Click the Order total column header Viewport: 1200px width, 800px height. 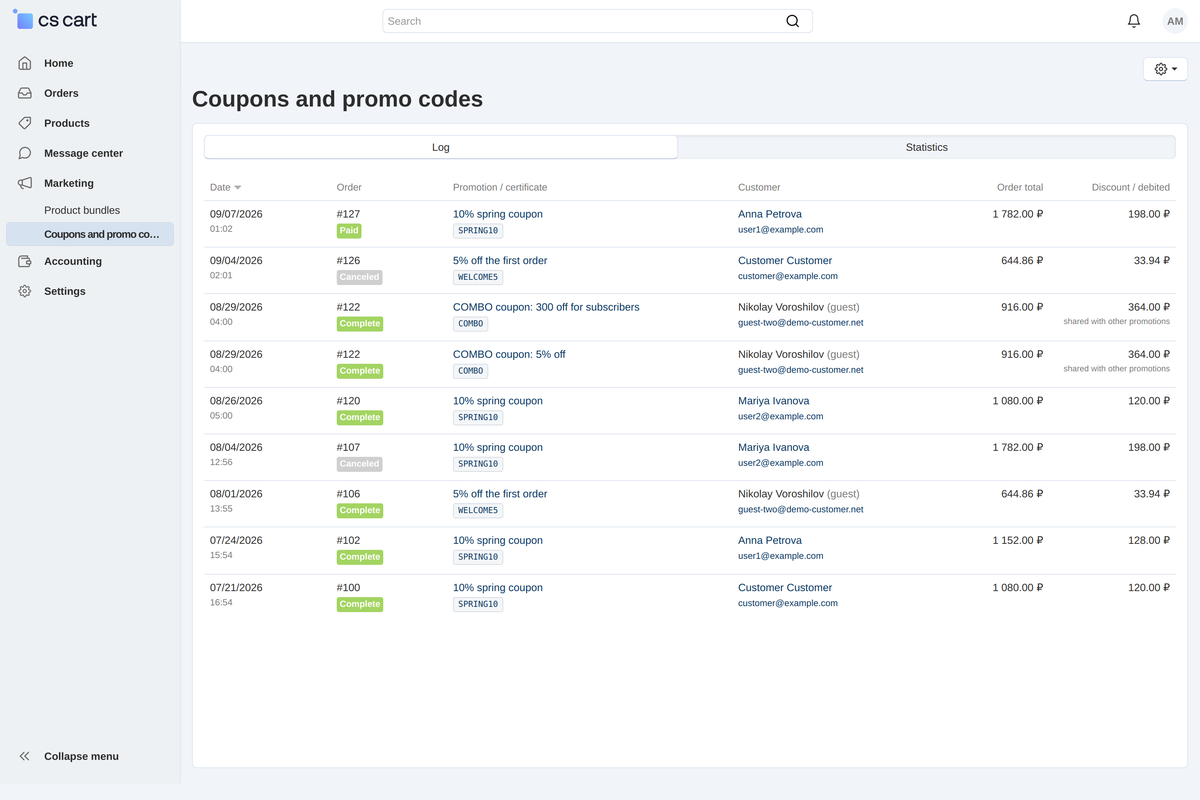coord(1020,187)
